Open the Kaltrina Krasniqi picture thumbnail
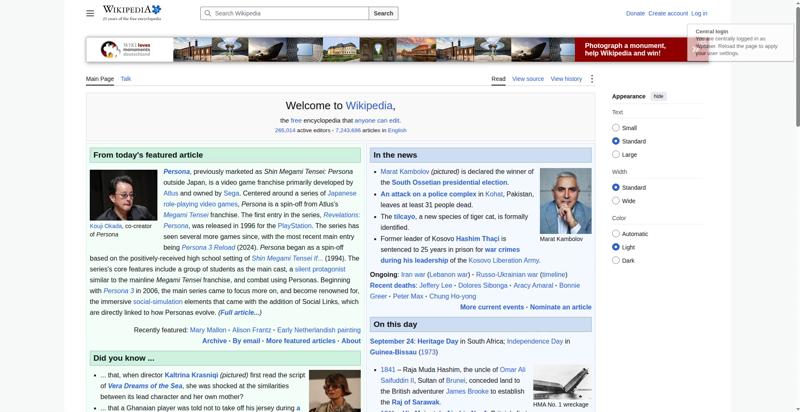Screen dimensions: 800x412 (335, 391)
